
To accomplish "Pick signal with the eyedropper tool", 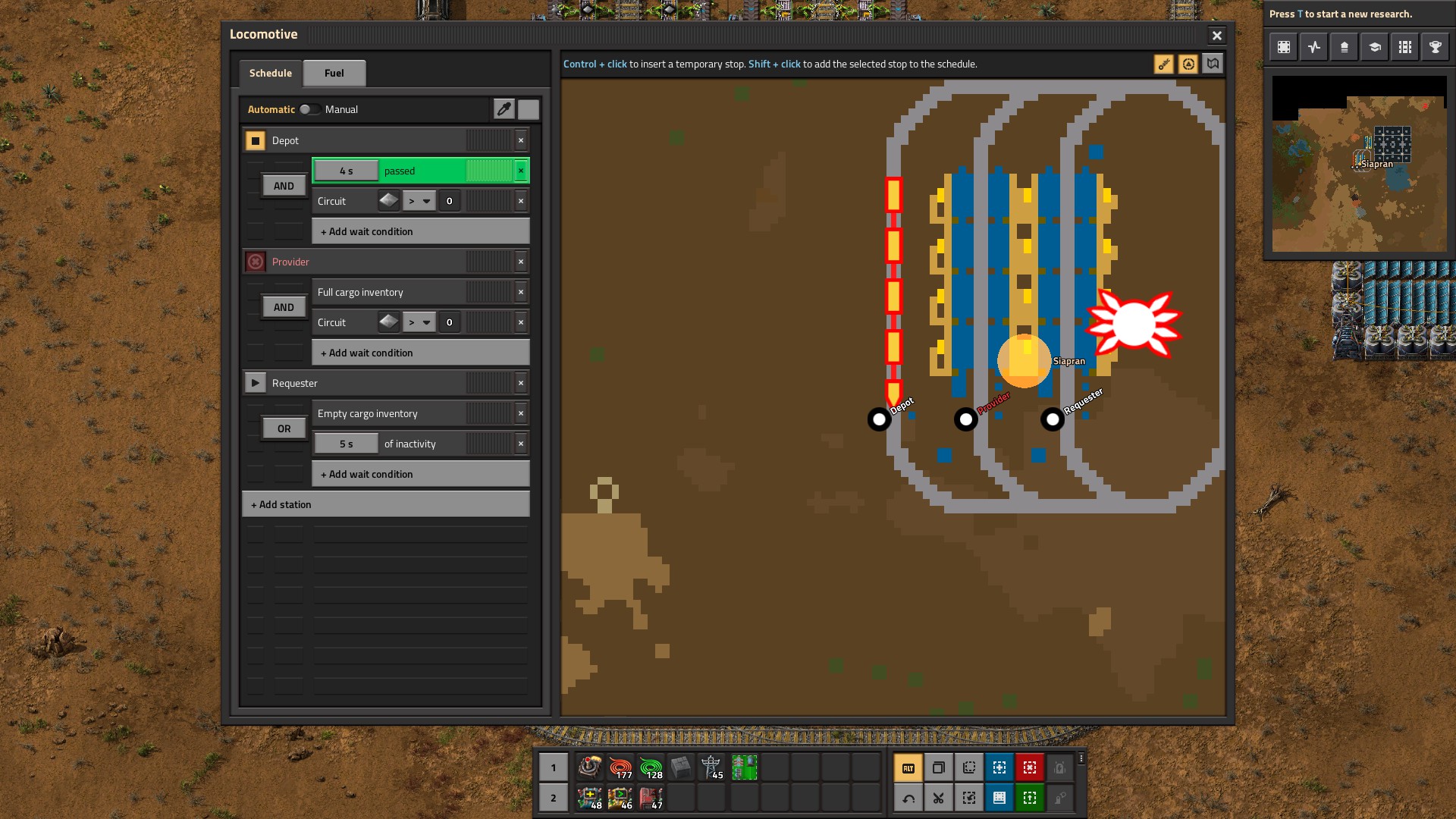I will [x=504, y=109].
